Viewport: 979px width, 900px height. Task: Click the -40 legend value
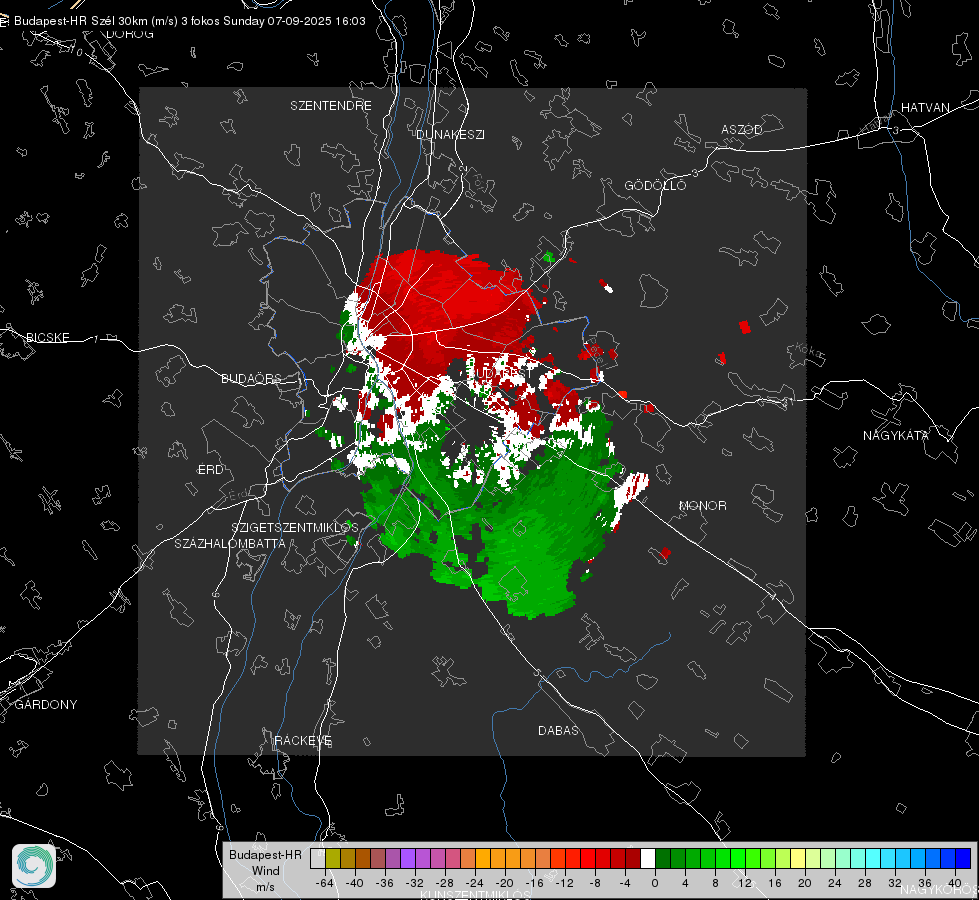pyautogui.click(x=355, y=883)
